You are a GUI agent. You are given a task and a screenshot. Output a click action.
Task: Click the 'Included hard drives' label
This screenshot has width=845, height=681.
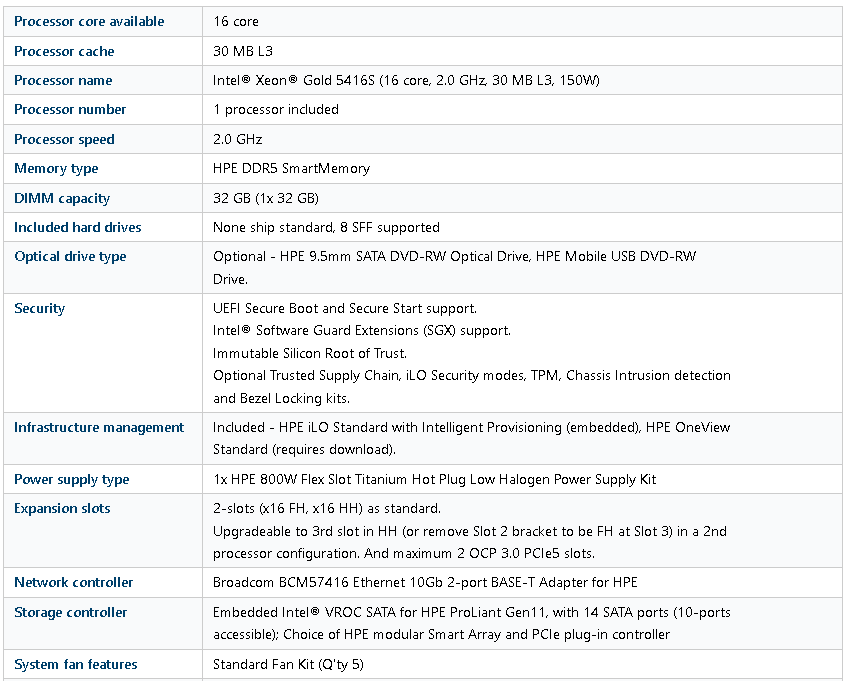(78, 227)
